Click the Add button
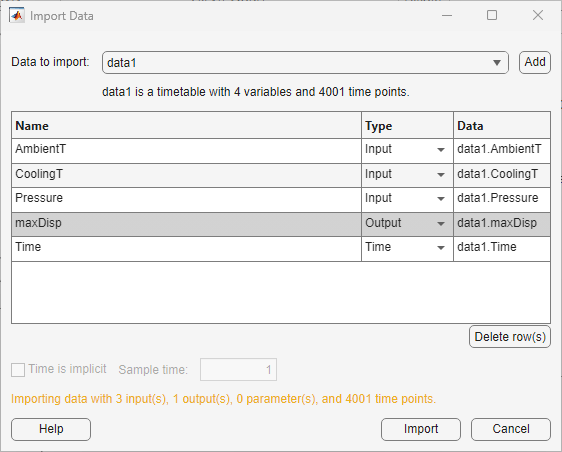Image resolution: width=562 pixels, height=452 pixels. pos(535,62)
